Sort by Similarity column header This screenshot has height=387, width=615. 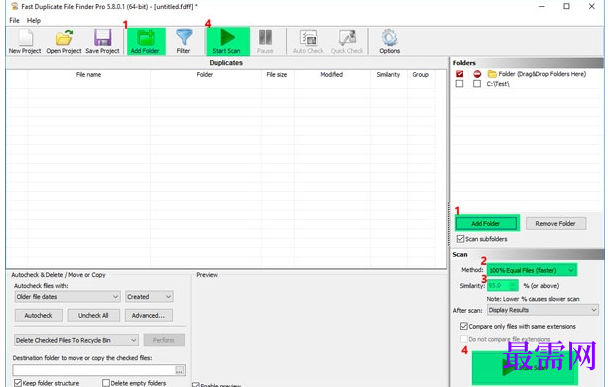click(388, 74)
